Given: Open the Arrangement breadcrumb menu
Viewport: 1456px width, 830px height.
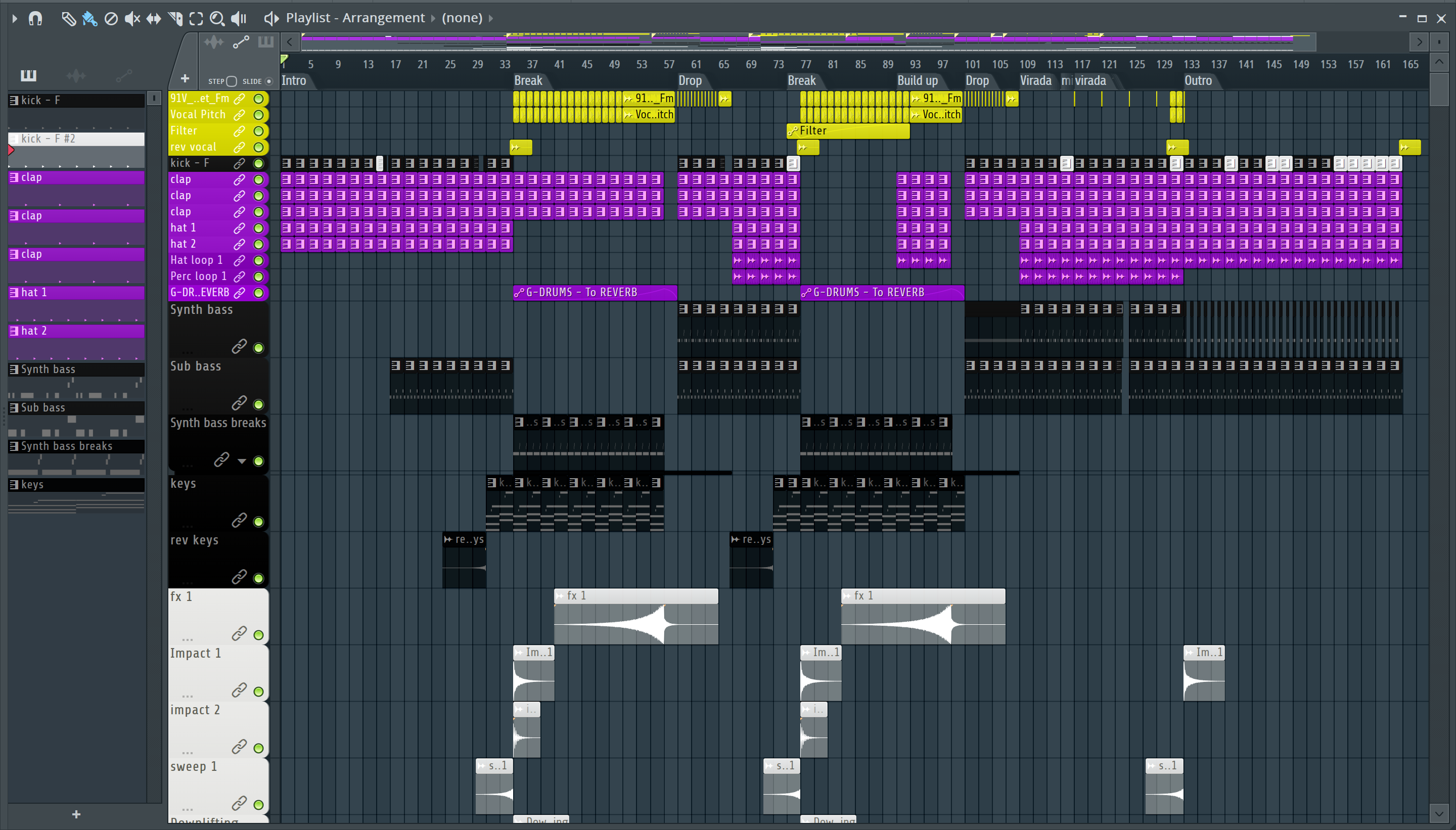Looking at the screenshot, I should pos(383,18).
